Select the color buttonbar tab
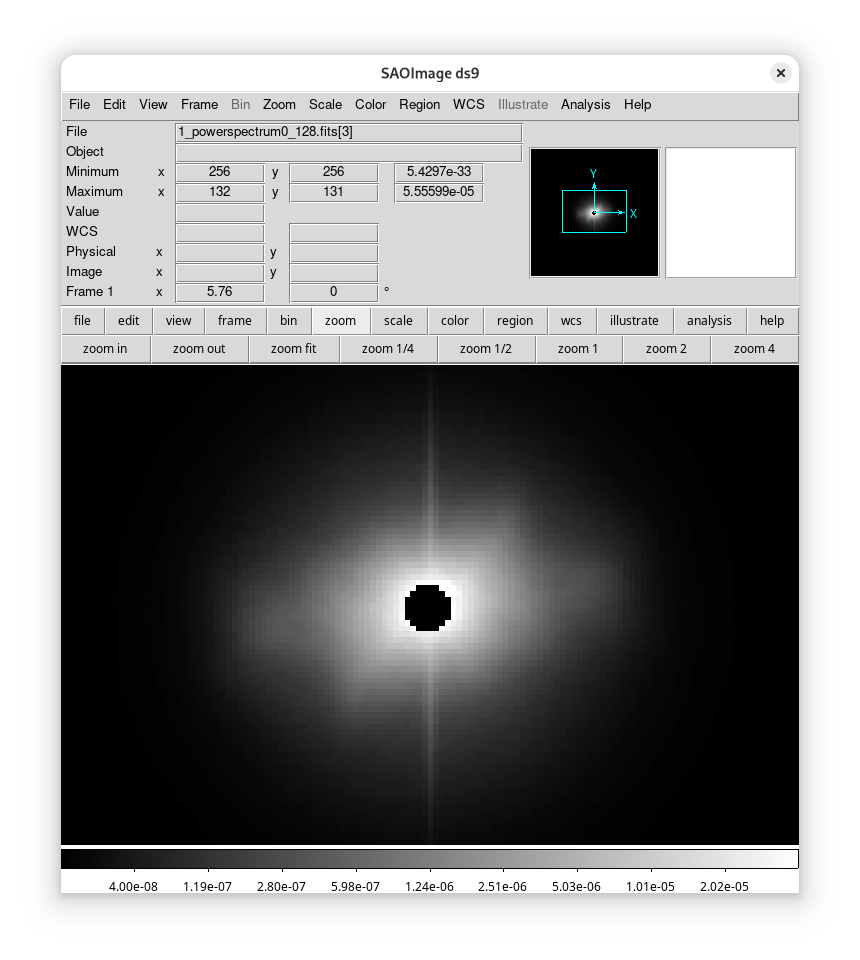This screenshot has height=960, width=860. pyautogui.click(x=455, y=321)
